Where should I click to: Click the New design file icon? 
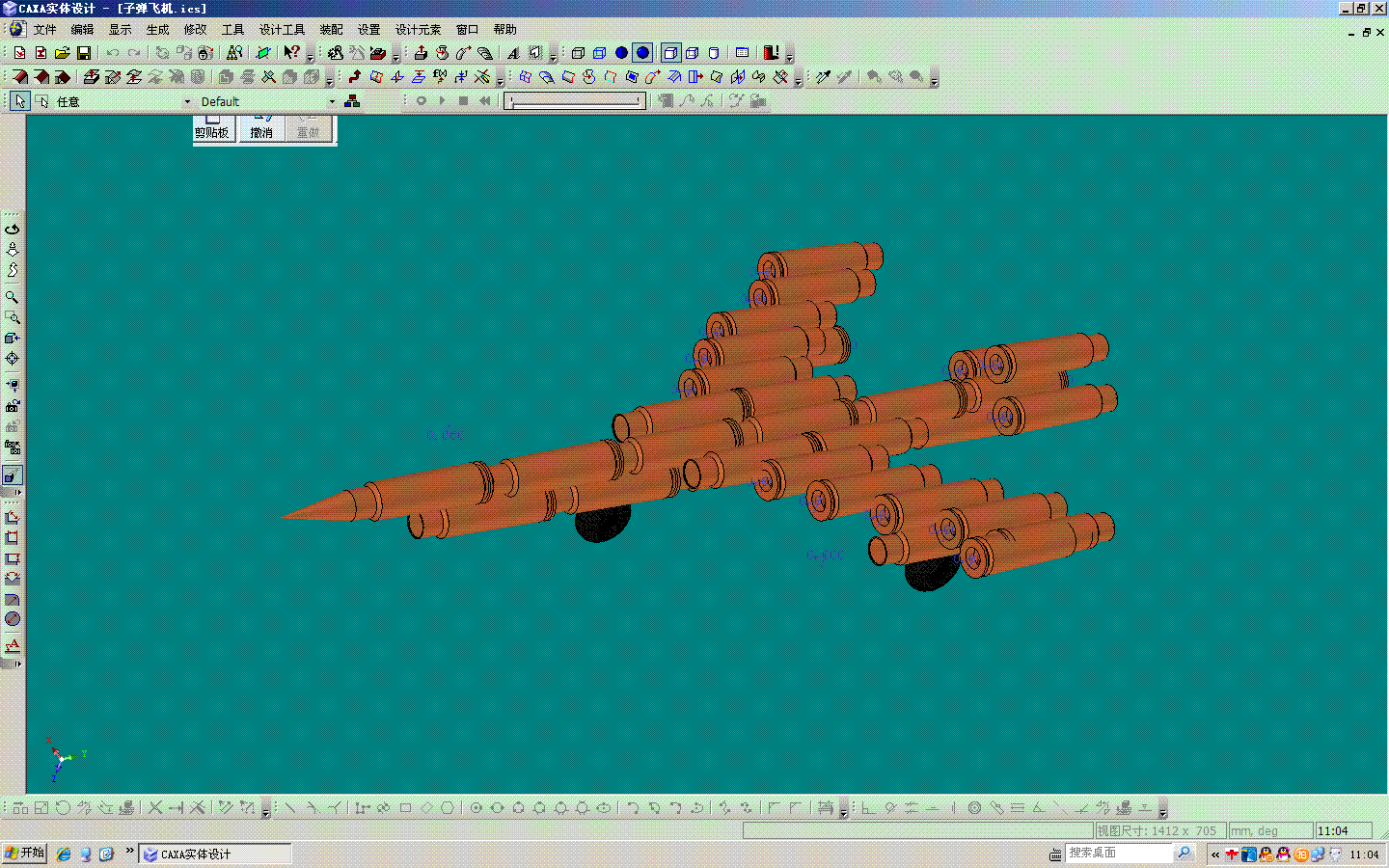click(19, 53)
